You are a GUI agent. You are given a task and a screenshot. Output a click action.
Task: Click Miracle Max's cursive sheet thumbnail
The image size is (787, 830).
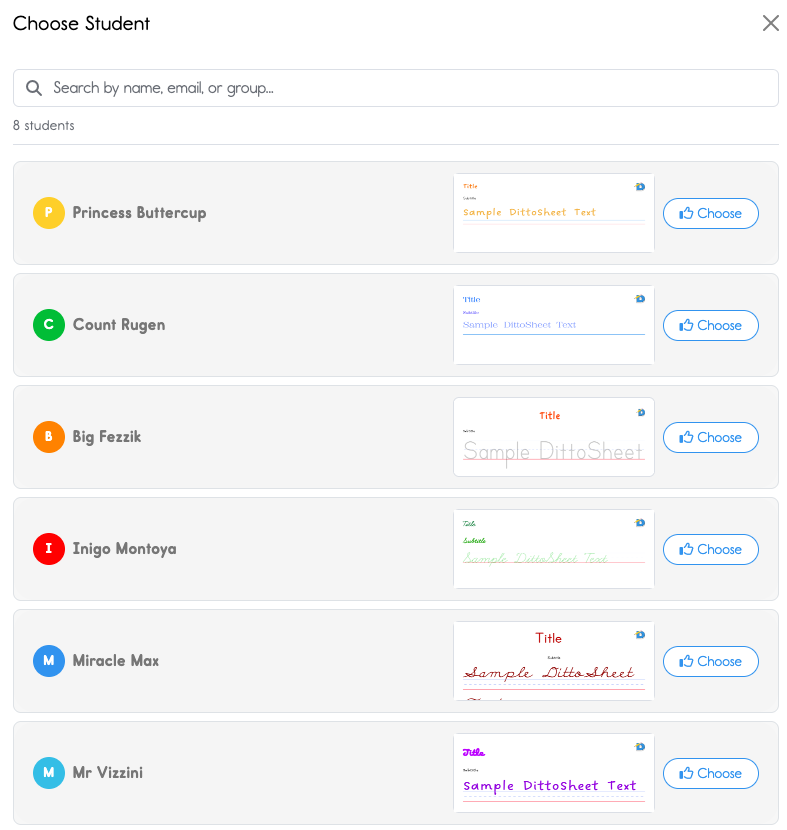[553, 661]
